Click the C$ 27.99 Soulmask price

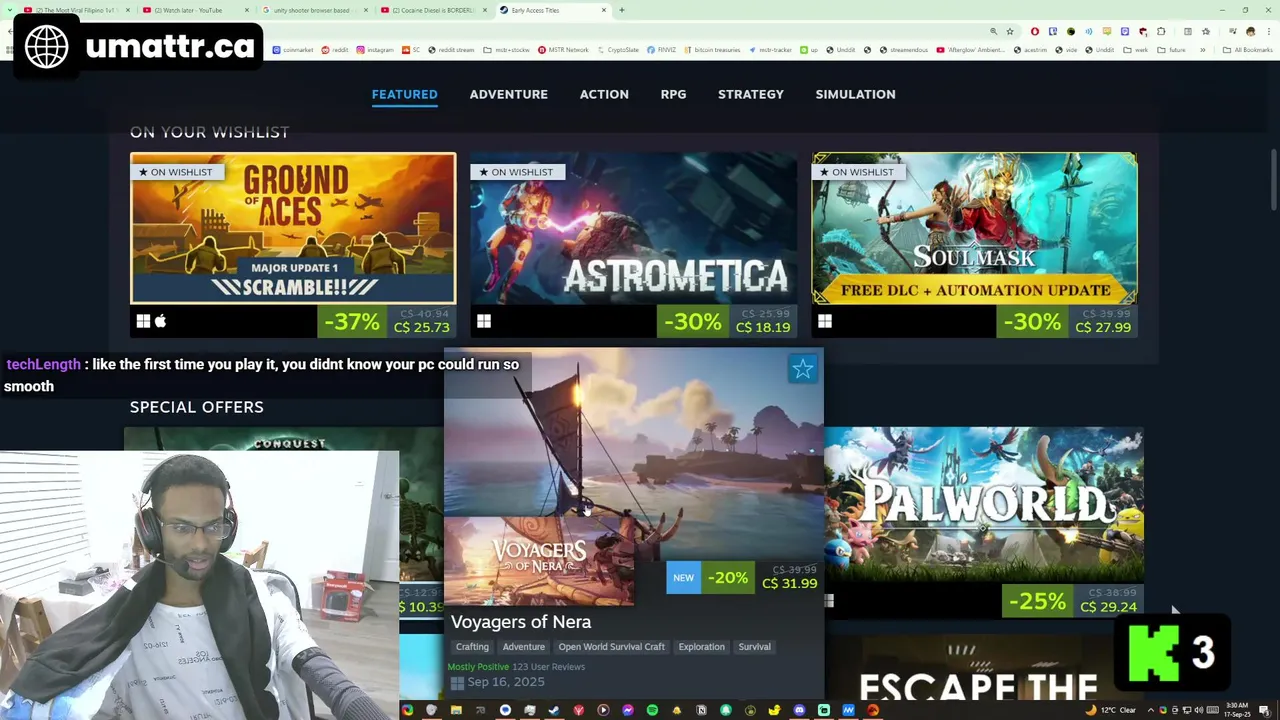click(x=1103, y=327)
